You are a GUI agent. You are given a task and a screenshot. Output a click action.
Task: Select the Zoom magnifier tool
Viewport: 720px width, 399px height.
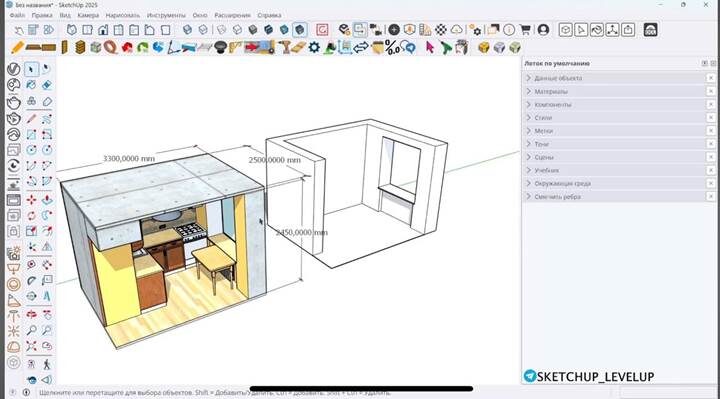click(x=31, y=330)
